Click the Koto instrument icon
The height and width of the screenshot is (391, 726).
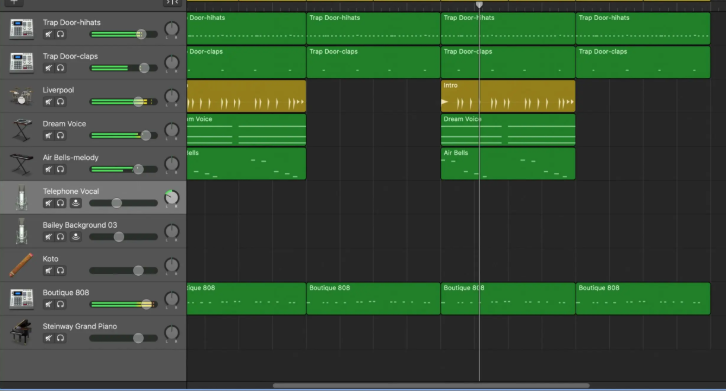[21, 265]
